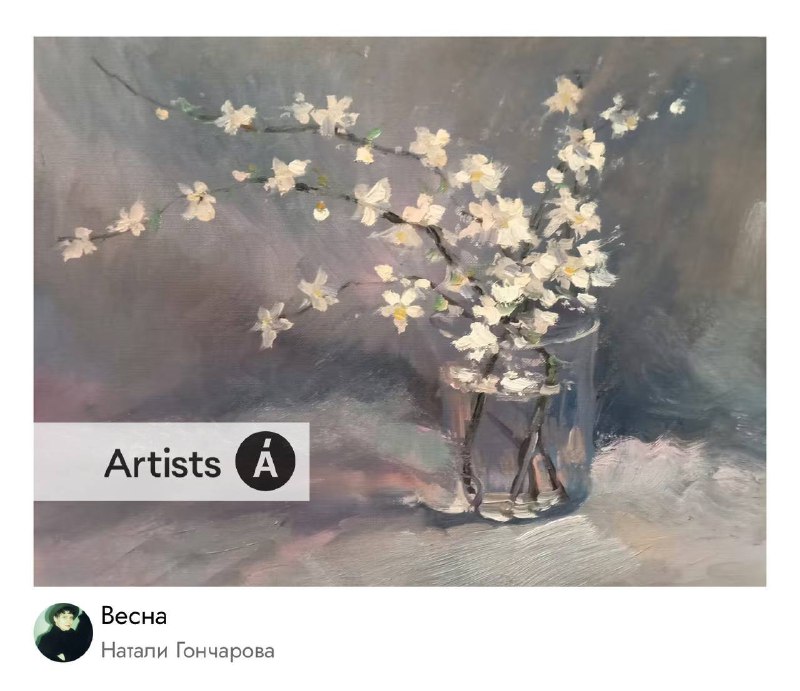The width and height of the screenshot is (800, 691).
Task: Open the spring blossom painting image
Action: (400, 311)
